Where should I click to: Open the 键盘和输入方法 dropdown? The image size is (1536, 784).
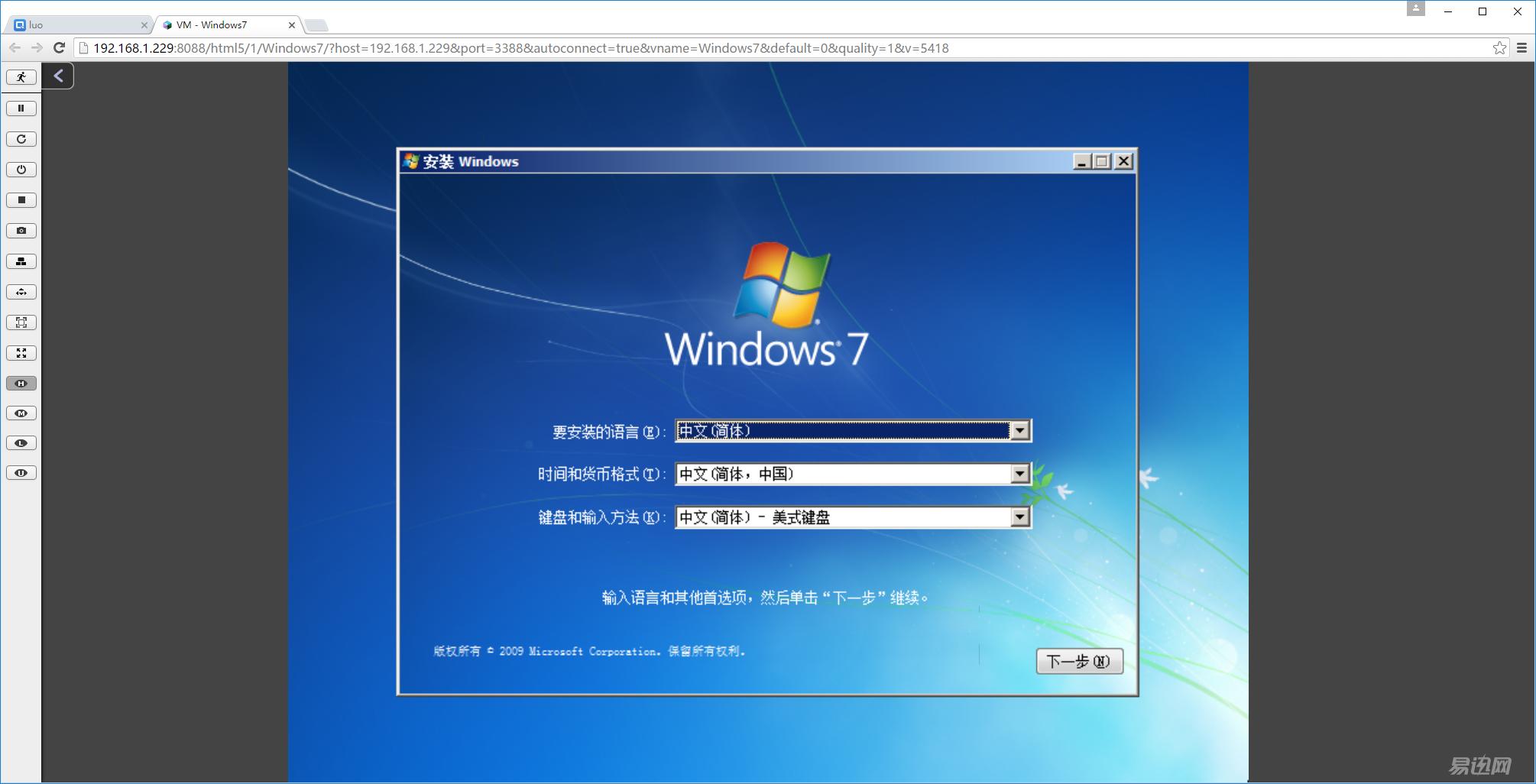(x=1019, y=517)
